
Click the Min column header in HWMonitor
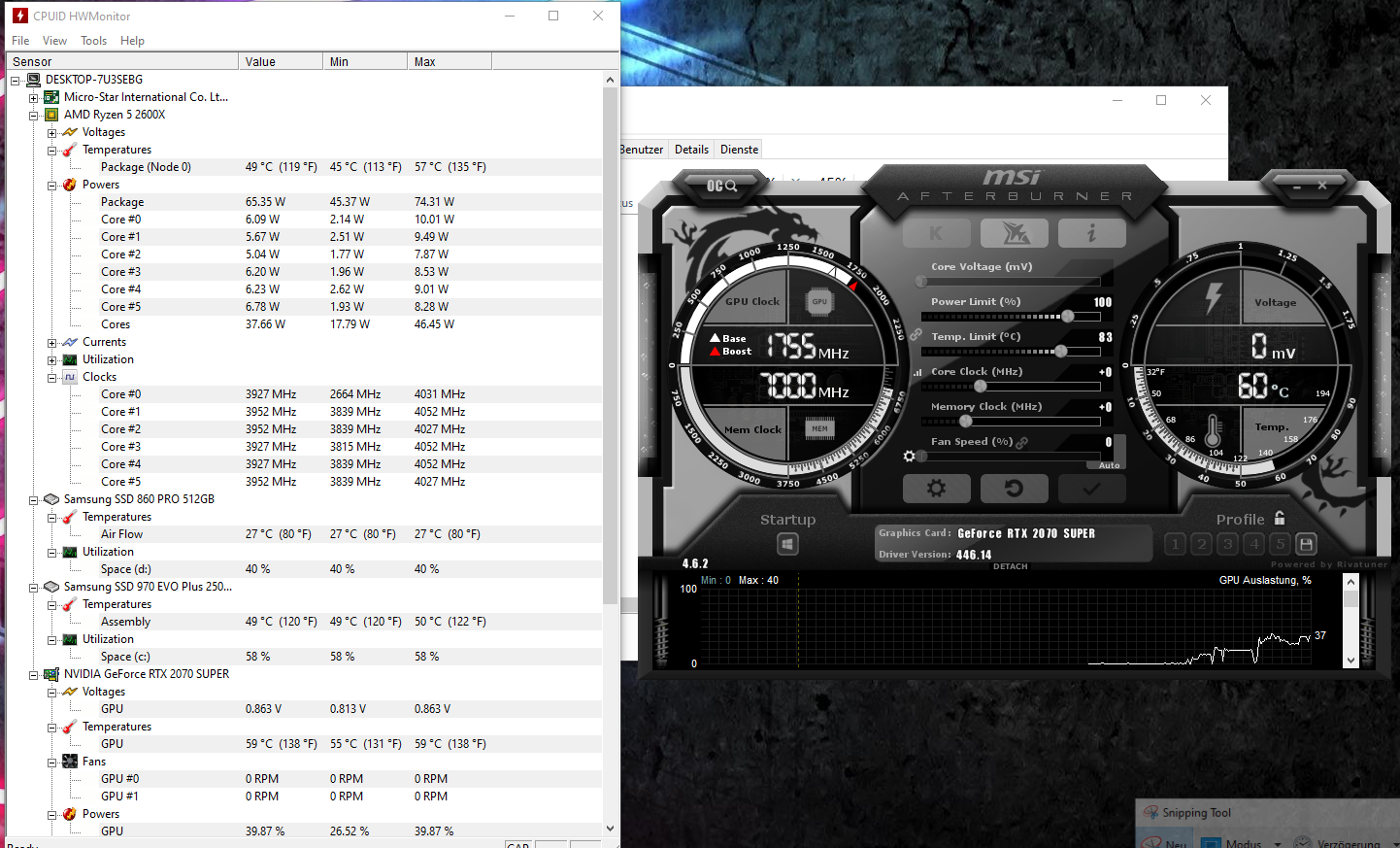pyautogui.click(x=365, y=61)
